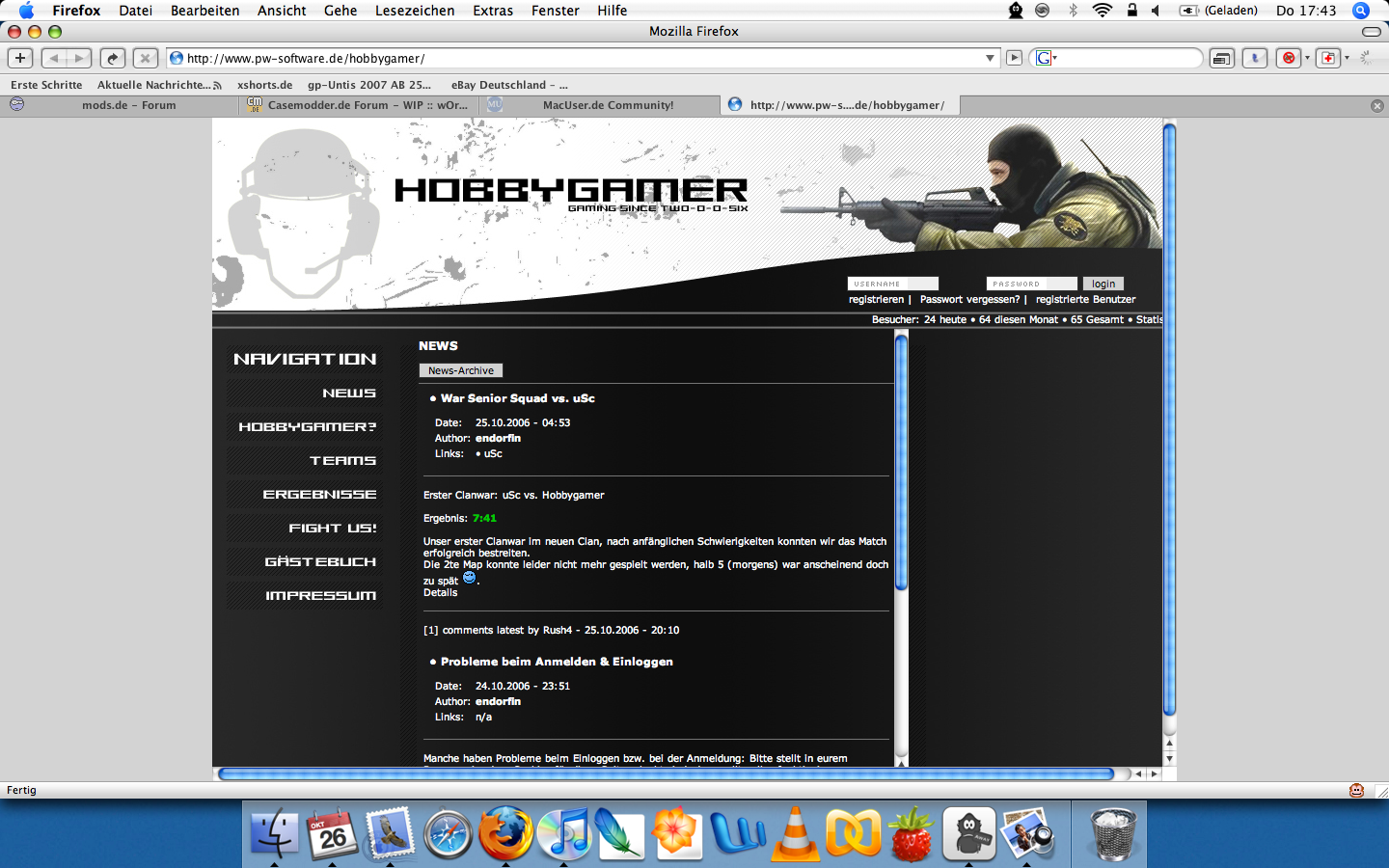
Task: Open VLC from the Dock
Action: point(795,833)
